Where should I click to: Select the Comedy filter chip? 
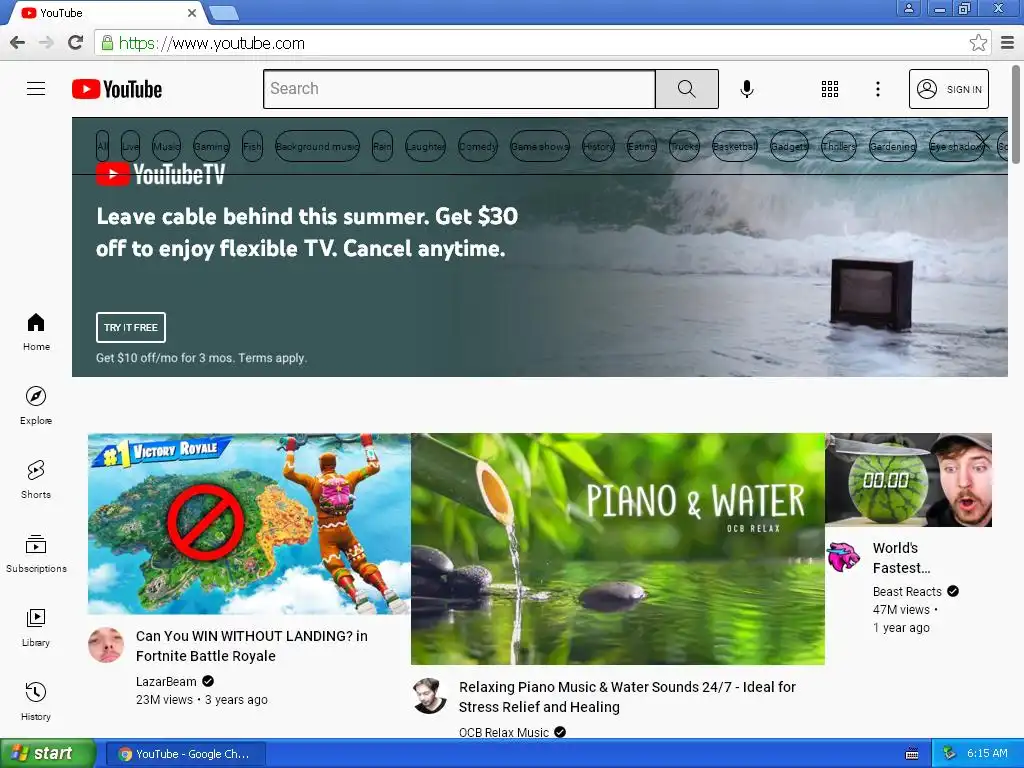(x=477, y=146)
